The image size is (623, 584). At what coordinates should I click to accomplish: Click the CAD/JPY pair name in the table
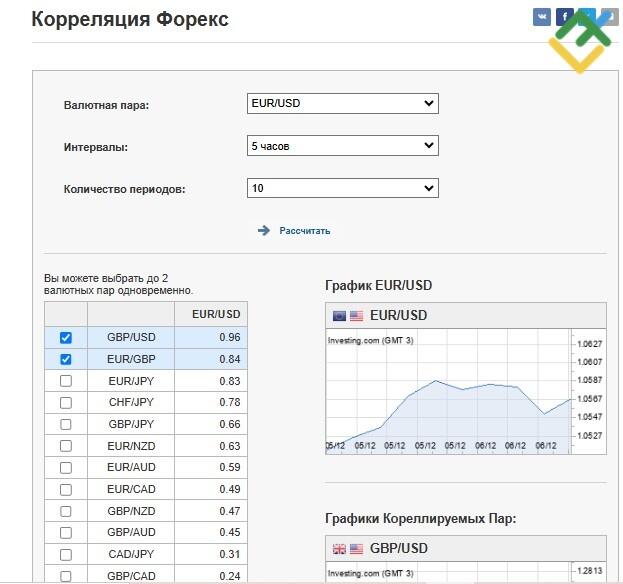[x=131, y=554]
